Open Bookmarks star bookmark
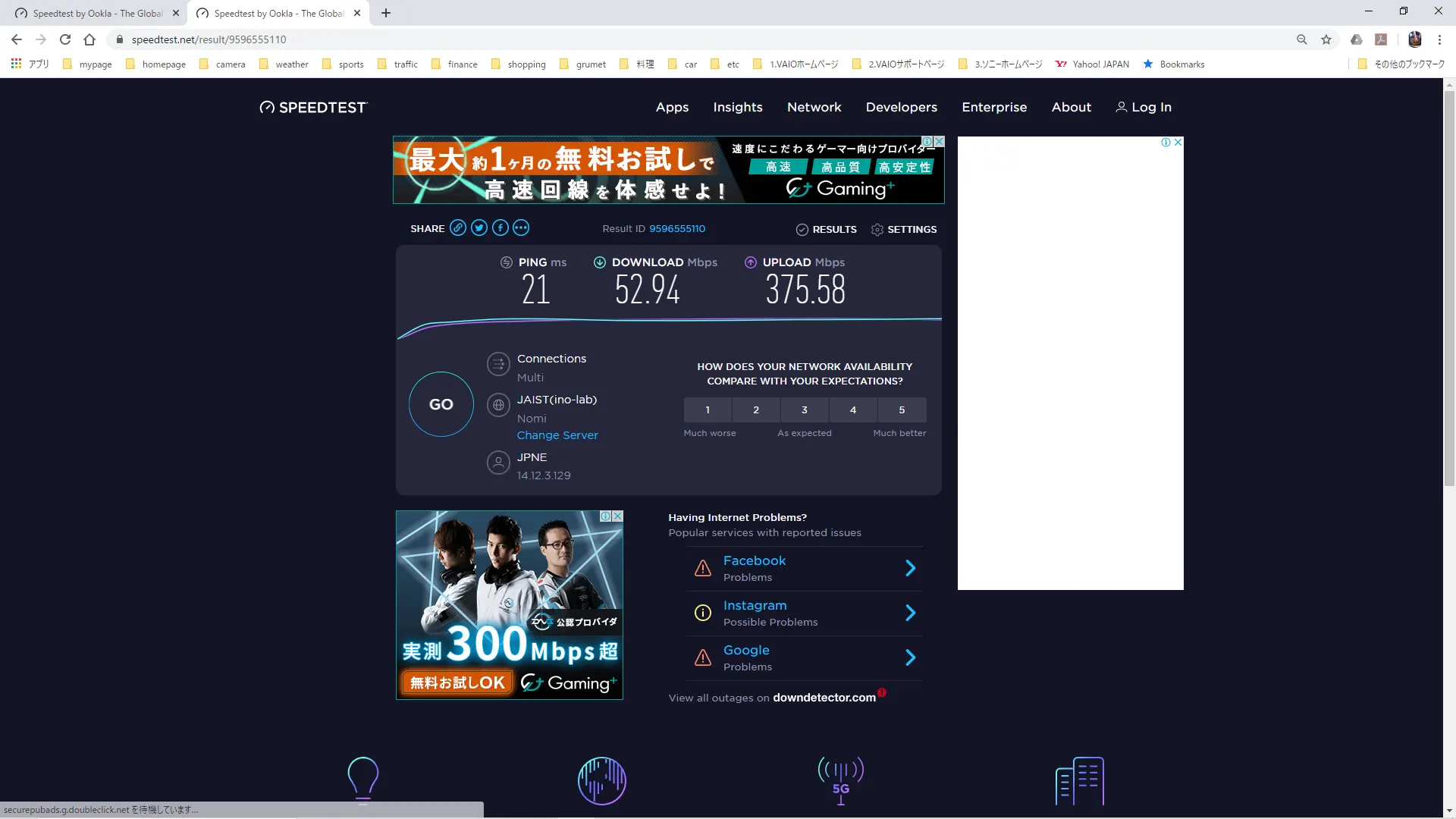 click(x=1173, y=64)
